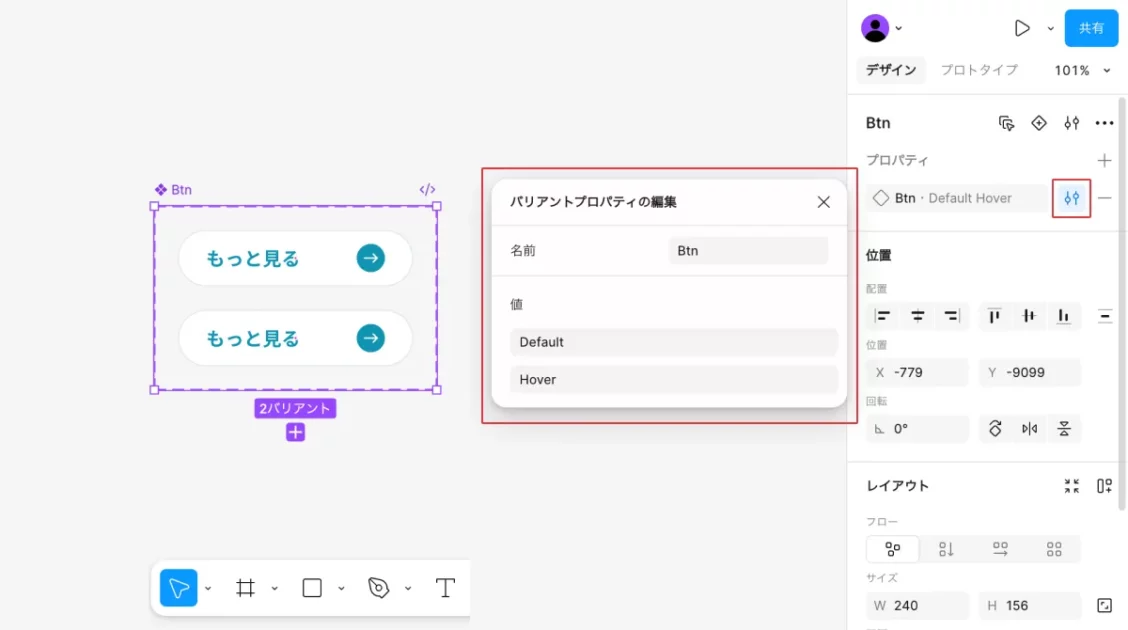The width and height of the screenshot is (1128, 630).
Task: Choose the vertical flow layout option
Action: tap(946, 549)
